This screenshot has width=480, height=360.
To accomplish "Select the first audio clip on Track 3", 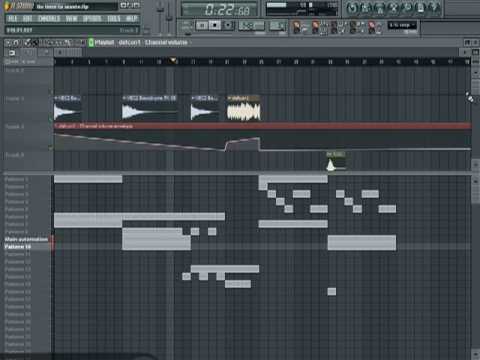I will click(67, 108).
